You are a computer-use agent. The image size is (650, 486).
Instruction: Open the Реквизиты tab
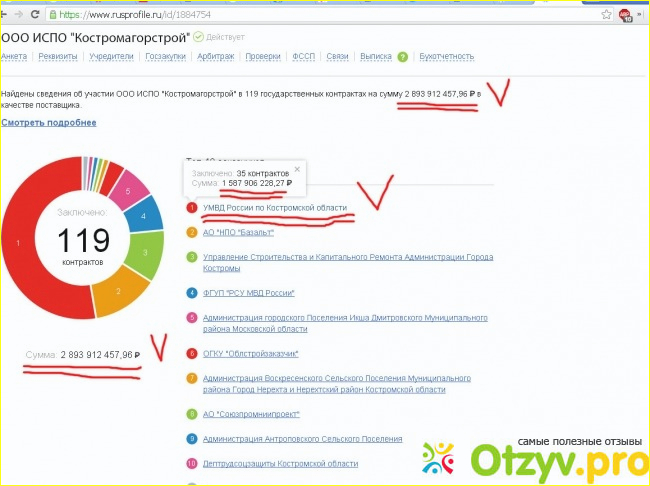click(55, 57)
